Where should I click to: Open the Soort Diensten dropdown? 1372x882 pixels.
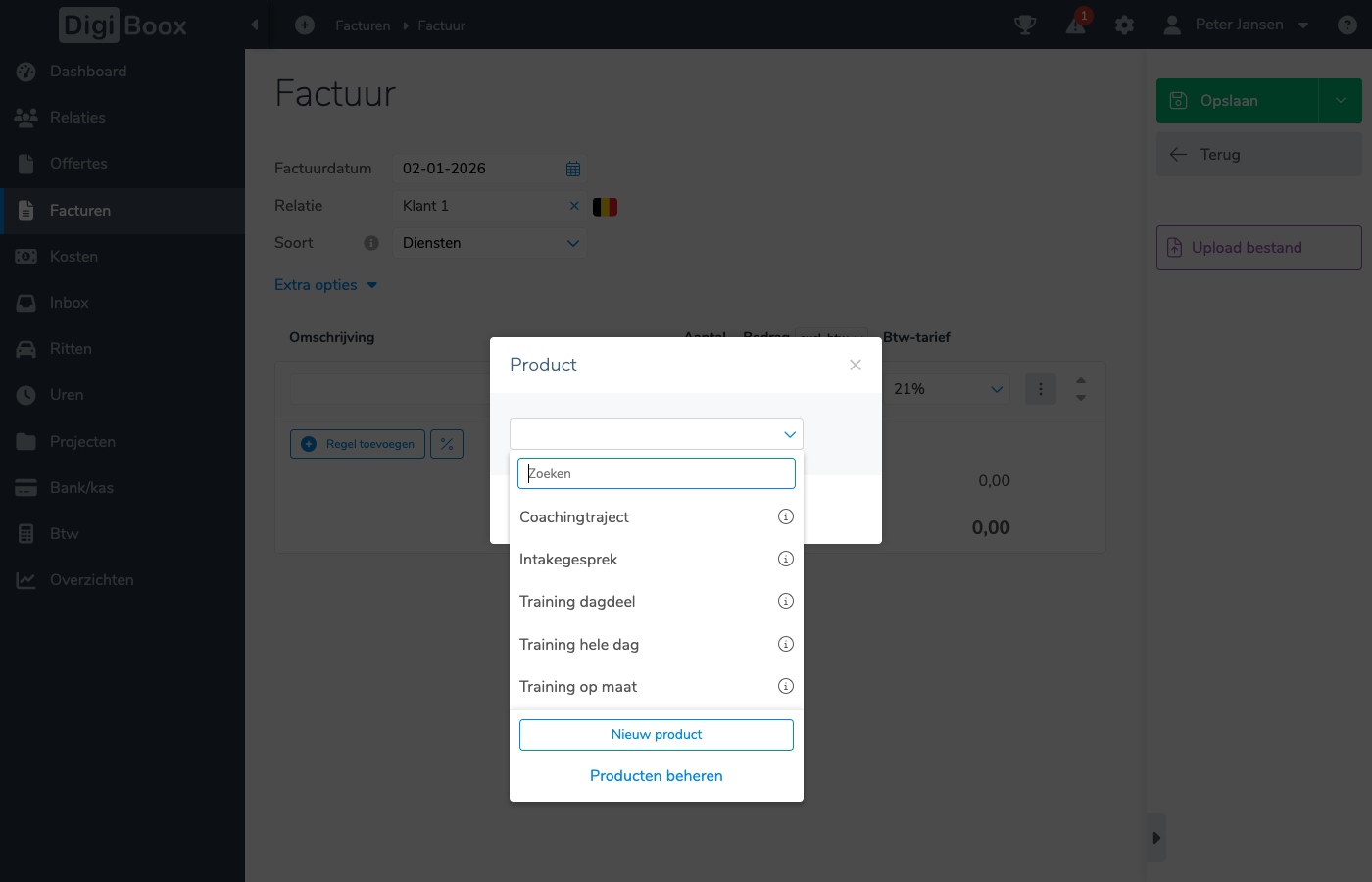(x=489, y=243)
